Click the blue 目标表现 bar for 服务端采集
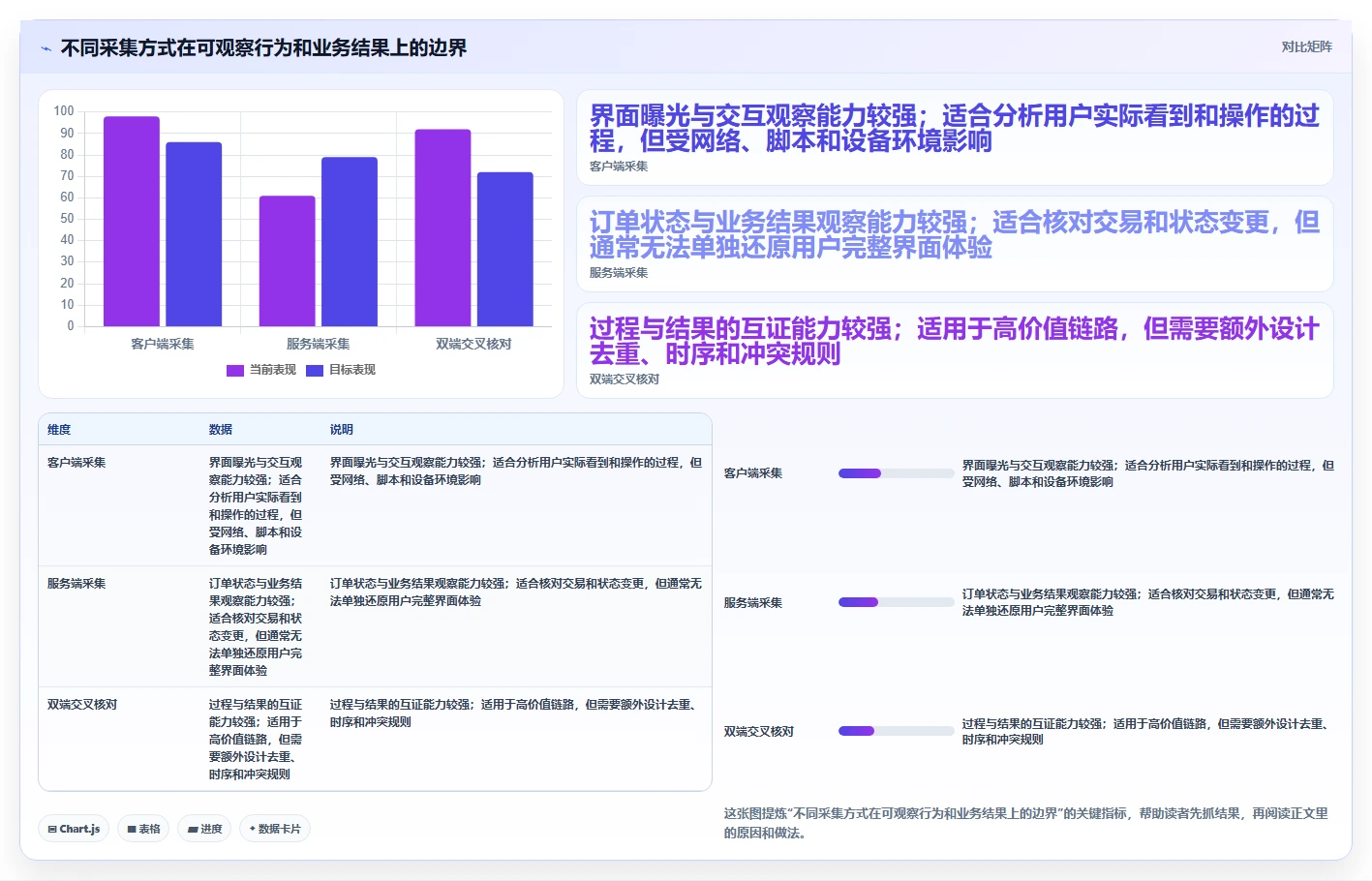The width and height of the screenshot is (1372, 881). click(350, 242)
